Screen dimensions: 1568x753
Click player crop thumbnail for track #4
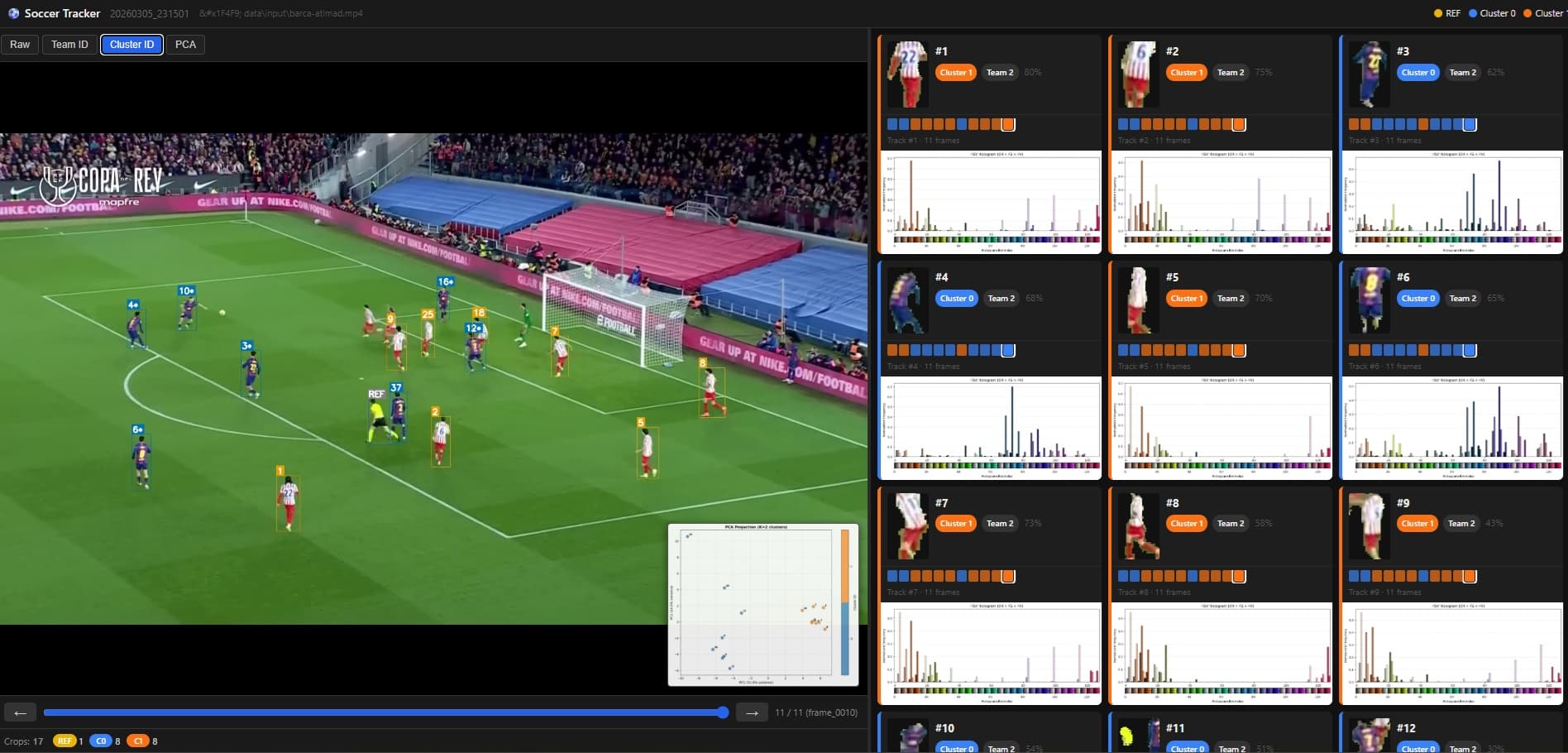907,300
